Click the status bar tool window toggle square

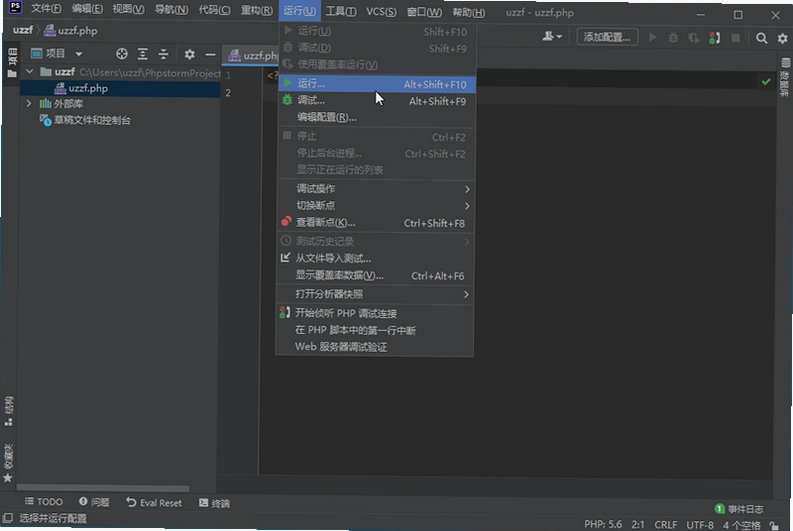(8, 518)
